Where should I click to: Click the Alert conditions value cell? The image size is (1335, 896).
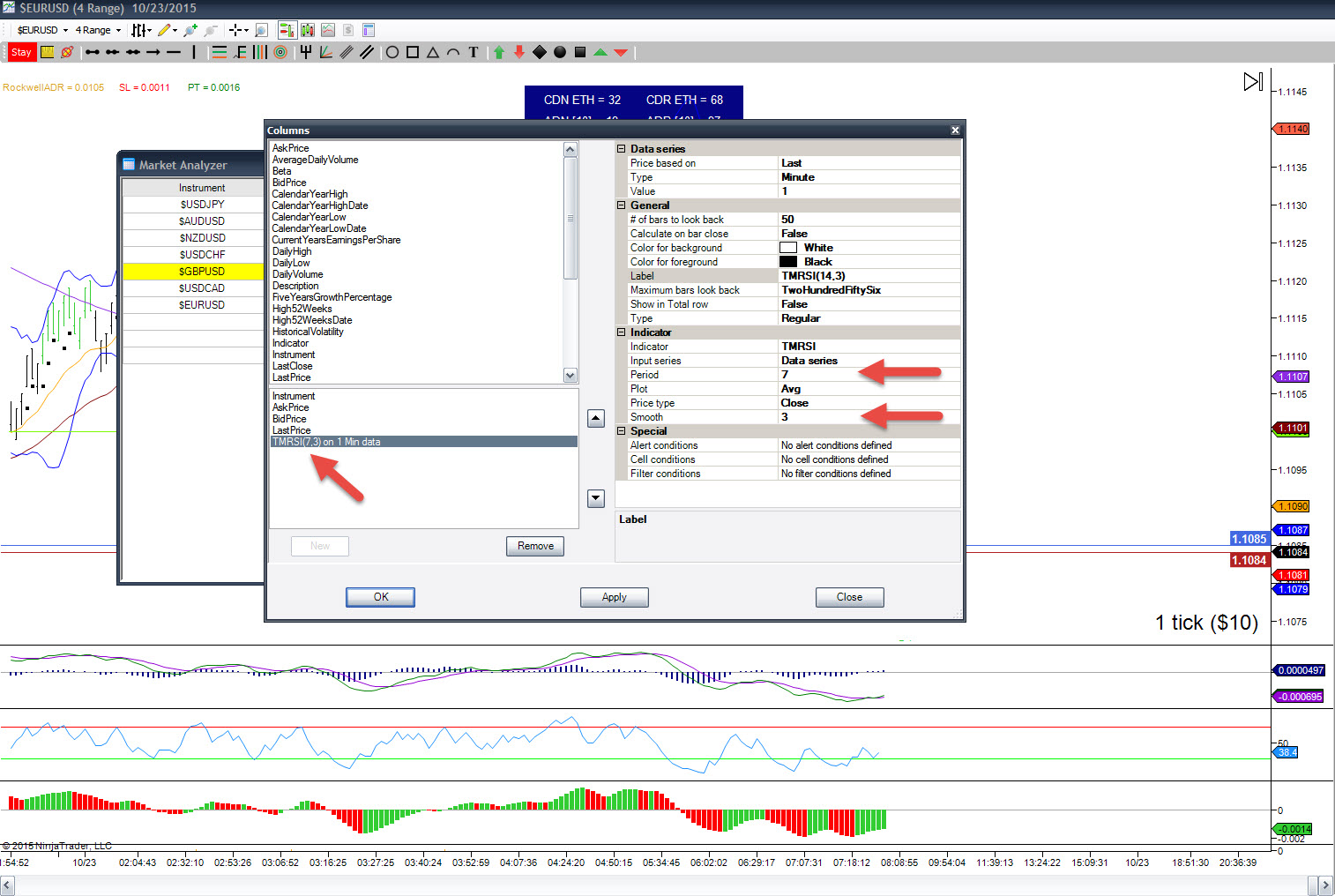(x=869, y=445)
